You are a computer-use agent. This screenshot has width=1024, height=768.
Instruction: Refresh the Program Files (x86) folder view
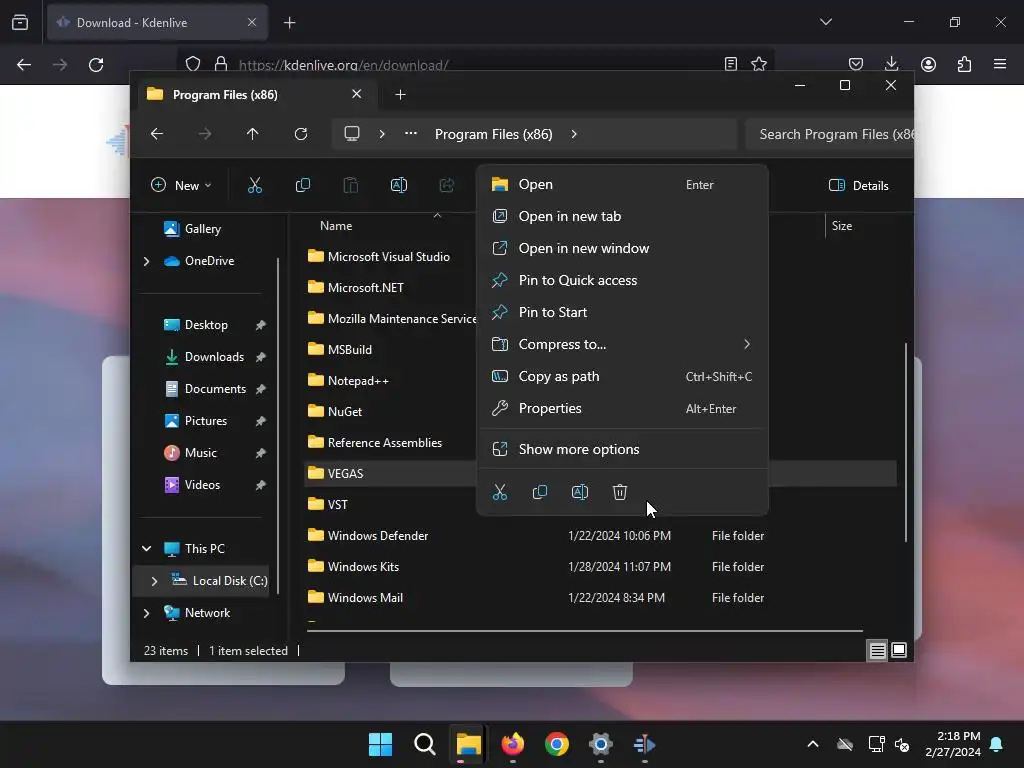[x=300, y=134]
